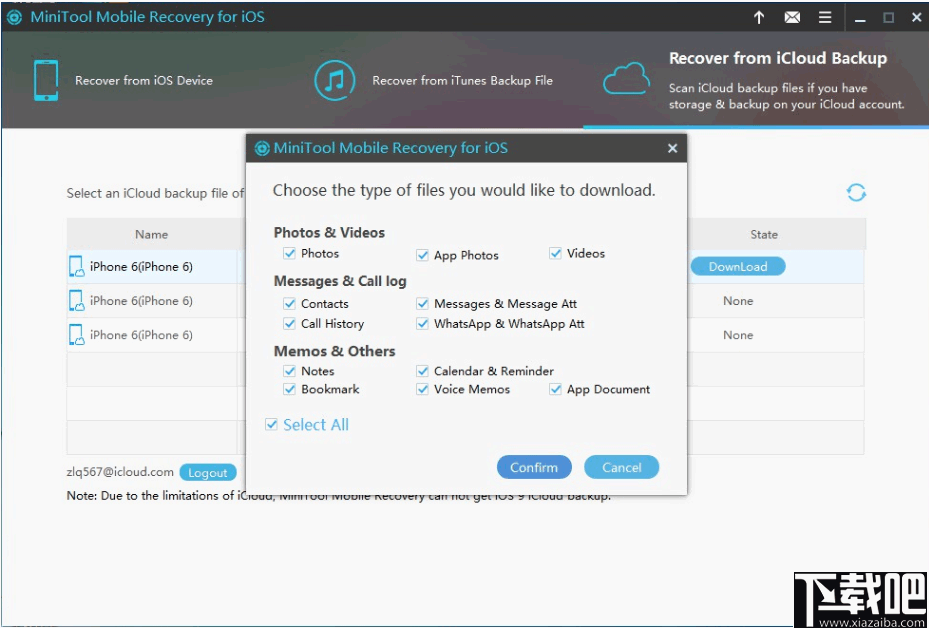
Task: Click the iTunes music note icon
Action: point(335,80)
